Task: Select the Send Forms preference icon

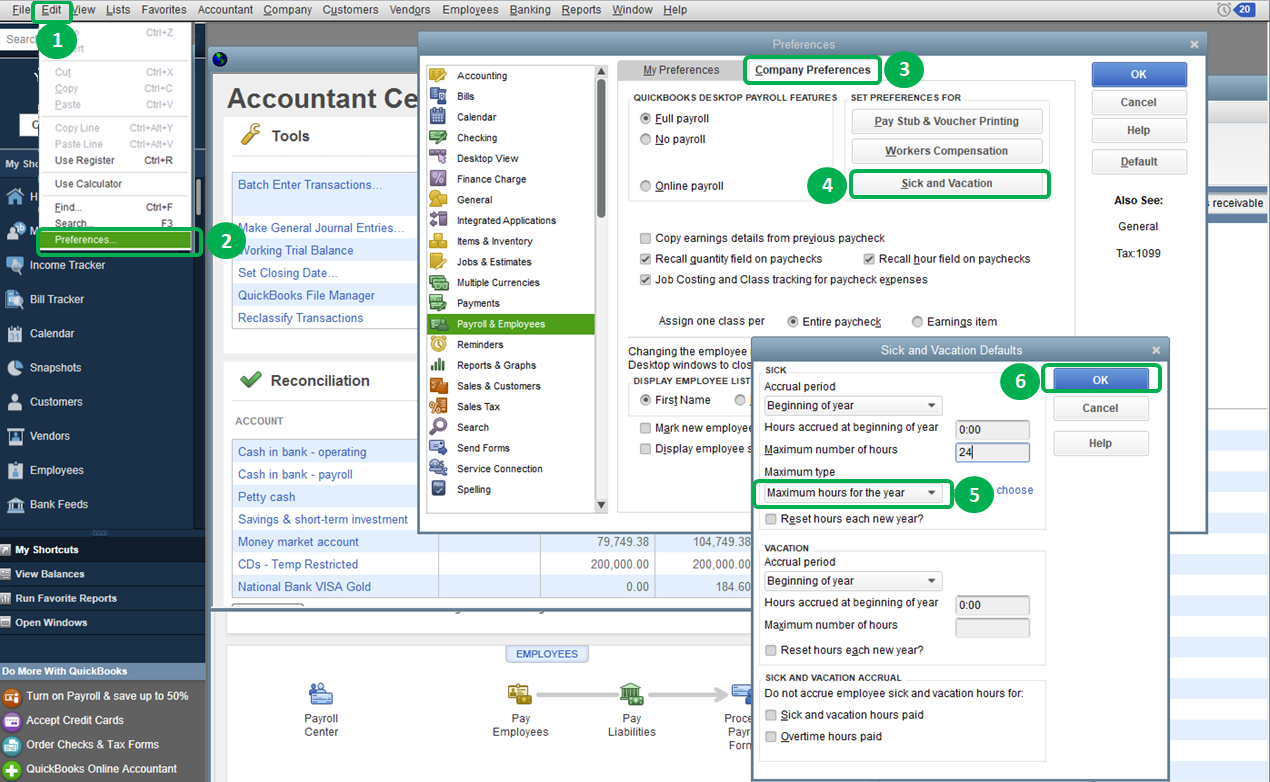Action: tap(437, 447)
